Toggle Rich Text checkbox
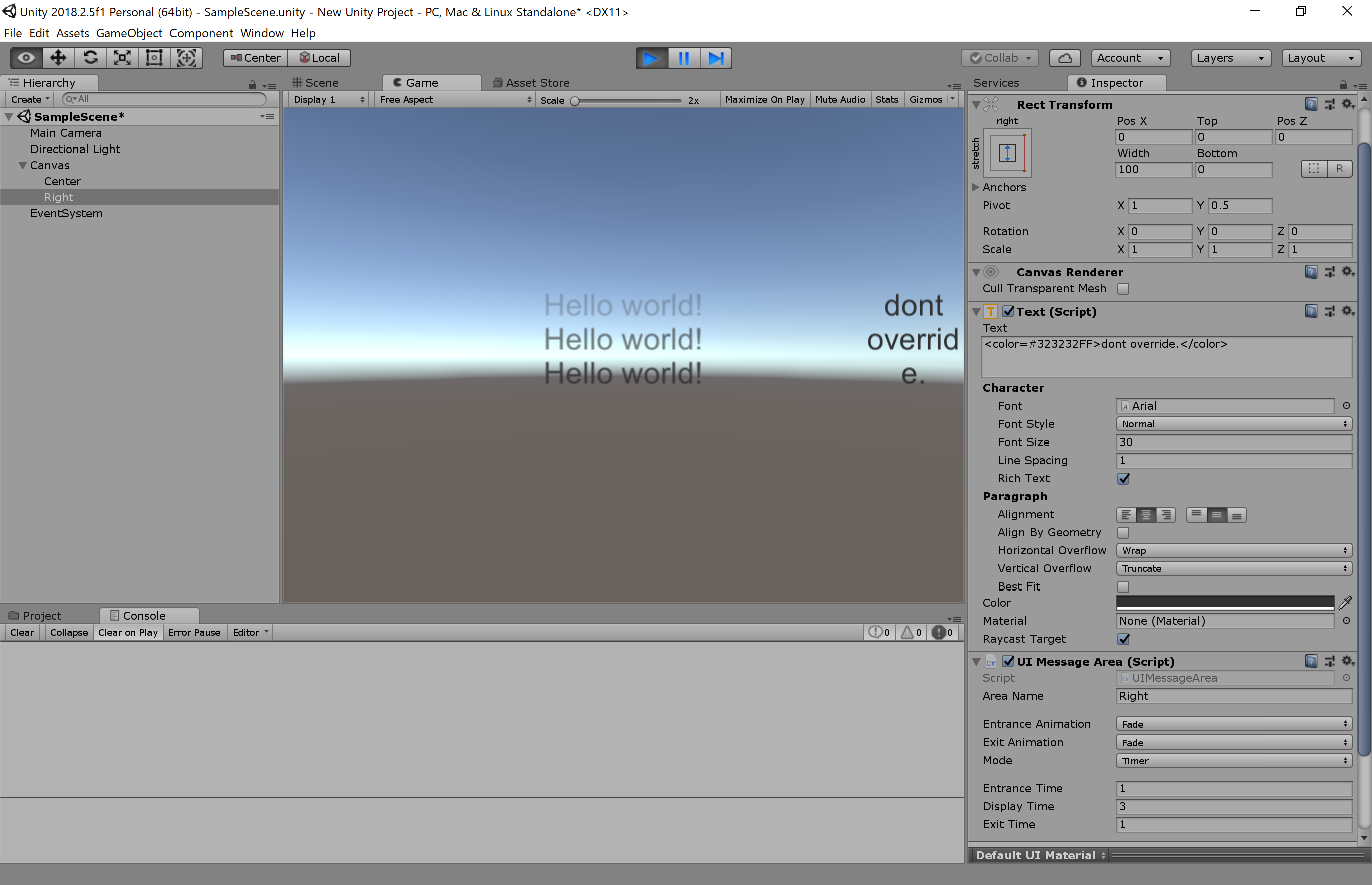Screen dimensions: 1372x885 pos(1123,478)
